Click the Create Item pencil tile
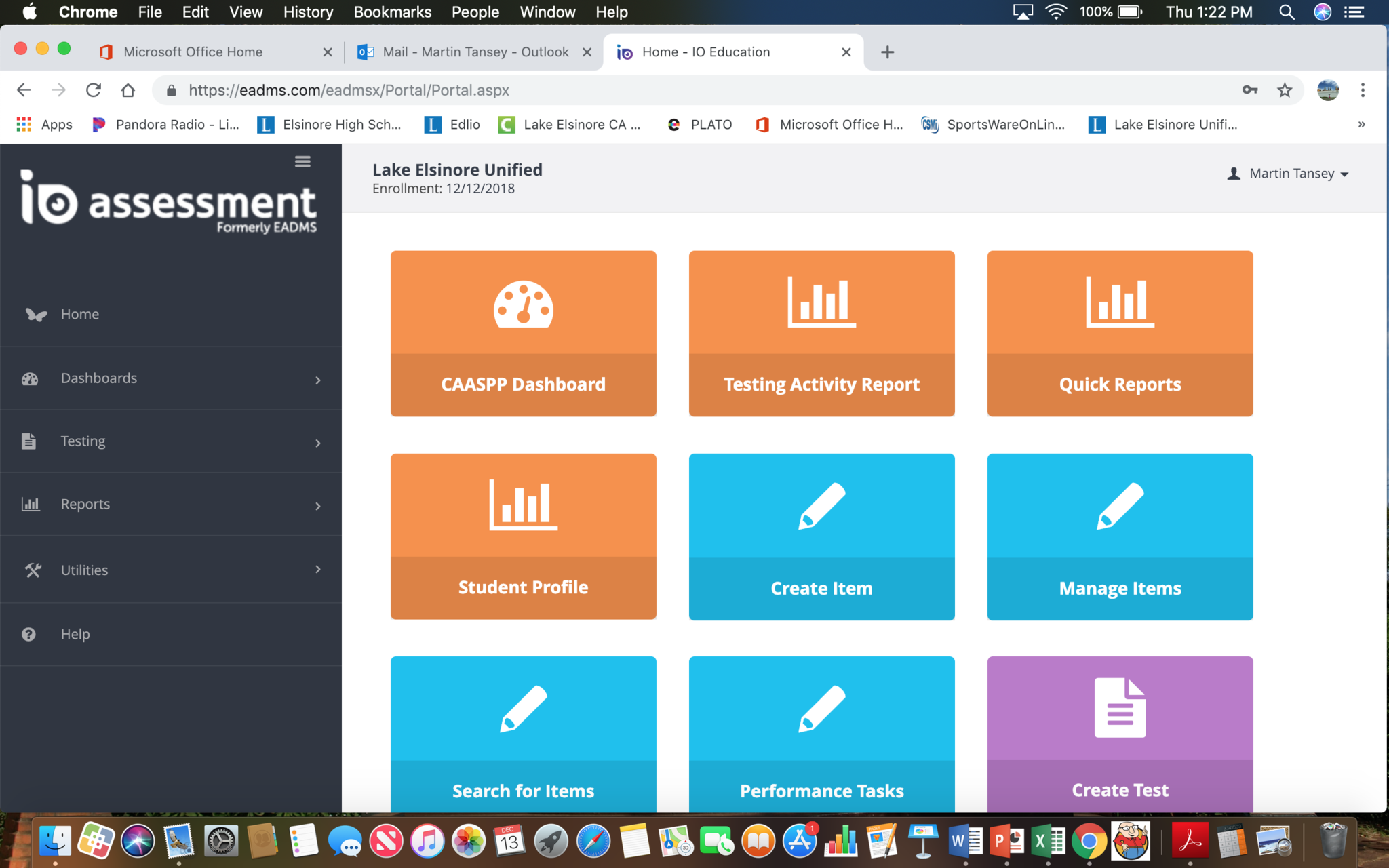 [x=821, y=536]
